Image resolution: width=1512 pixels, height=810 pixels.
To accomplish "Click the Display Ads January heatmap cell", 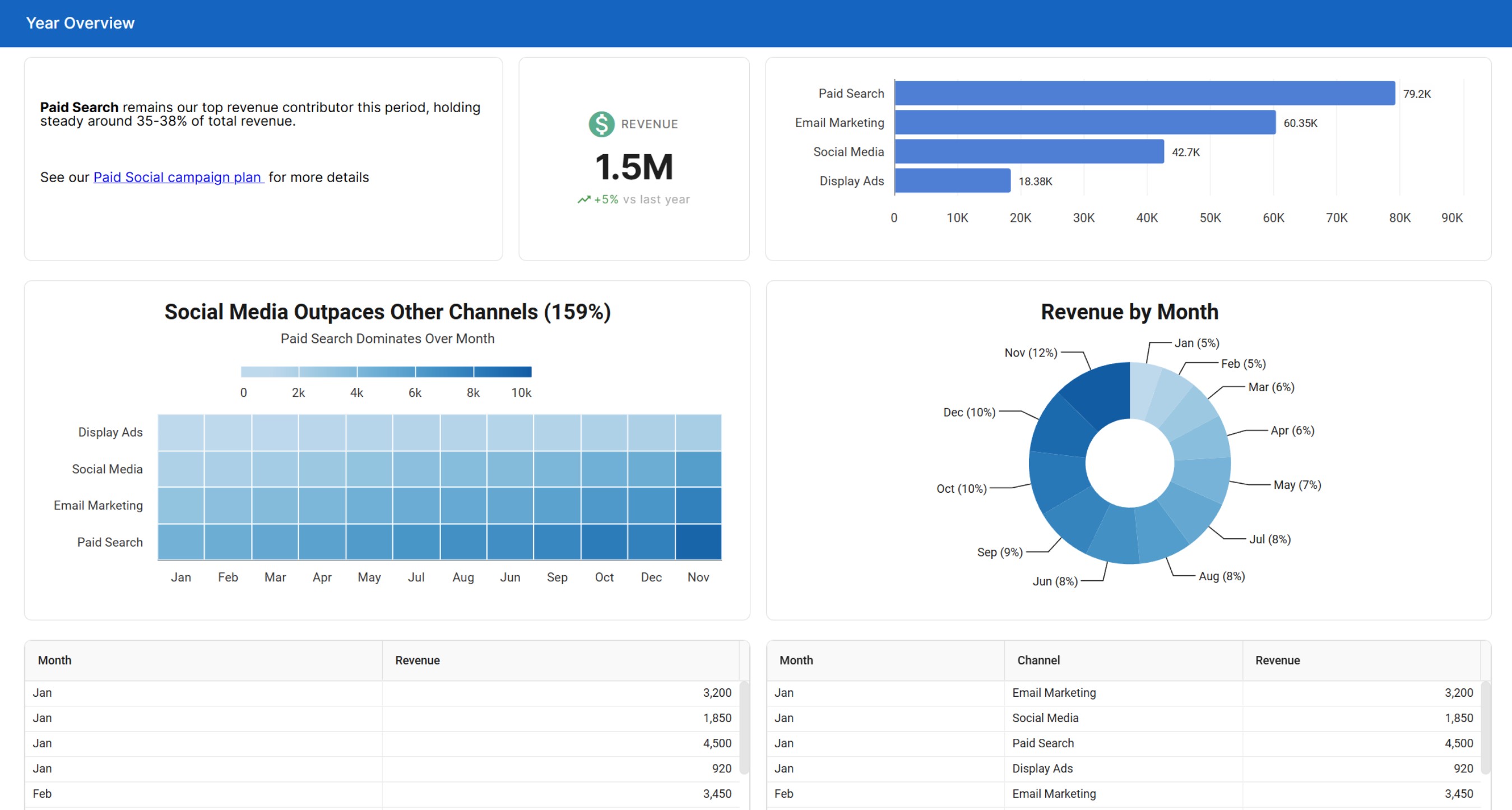I will pyautogui.click(x=181, y=433).
